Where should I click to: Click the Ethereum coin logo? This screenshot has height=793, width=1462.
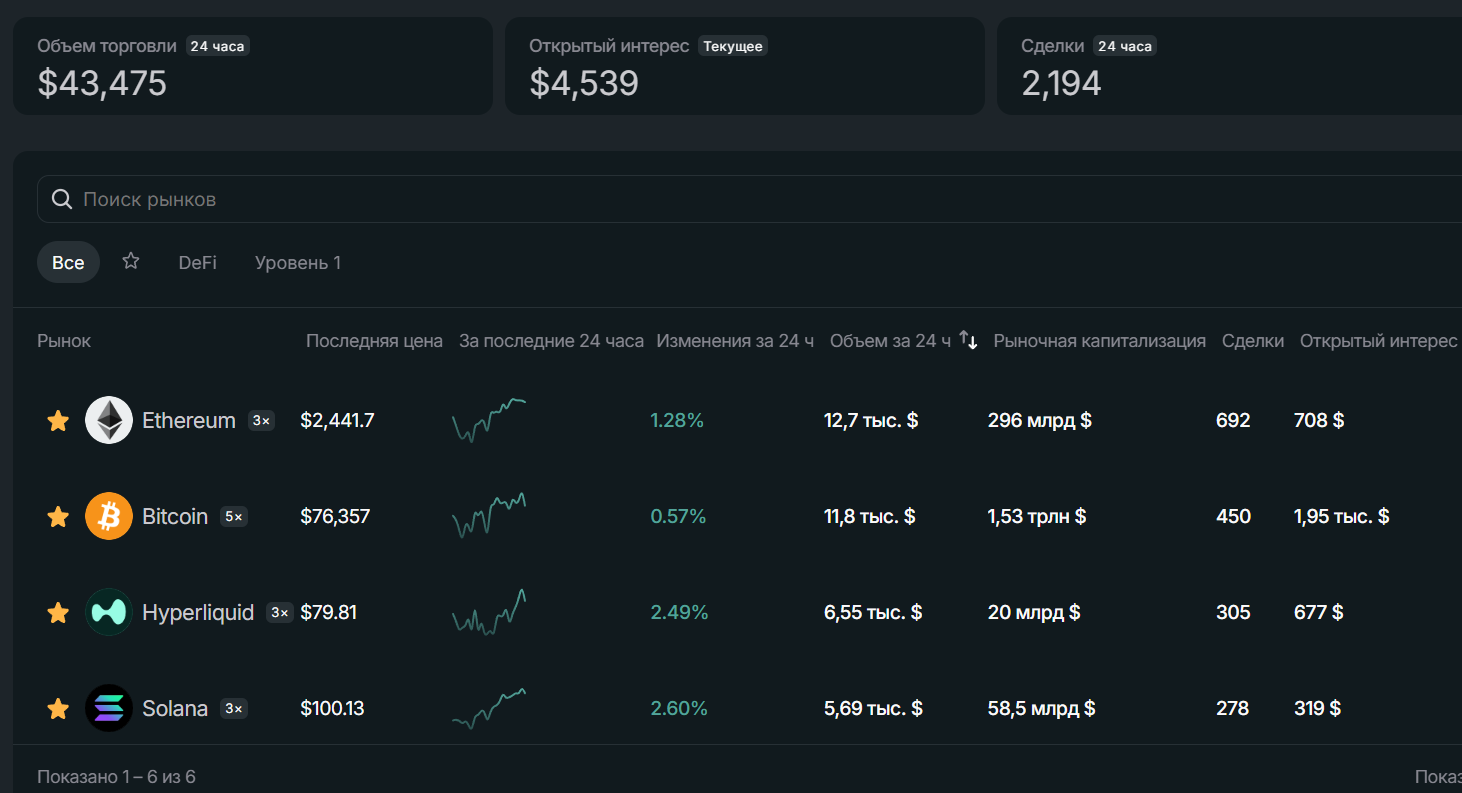[109, 420]
